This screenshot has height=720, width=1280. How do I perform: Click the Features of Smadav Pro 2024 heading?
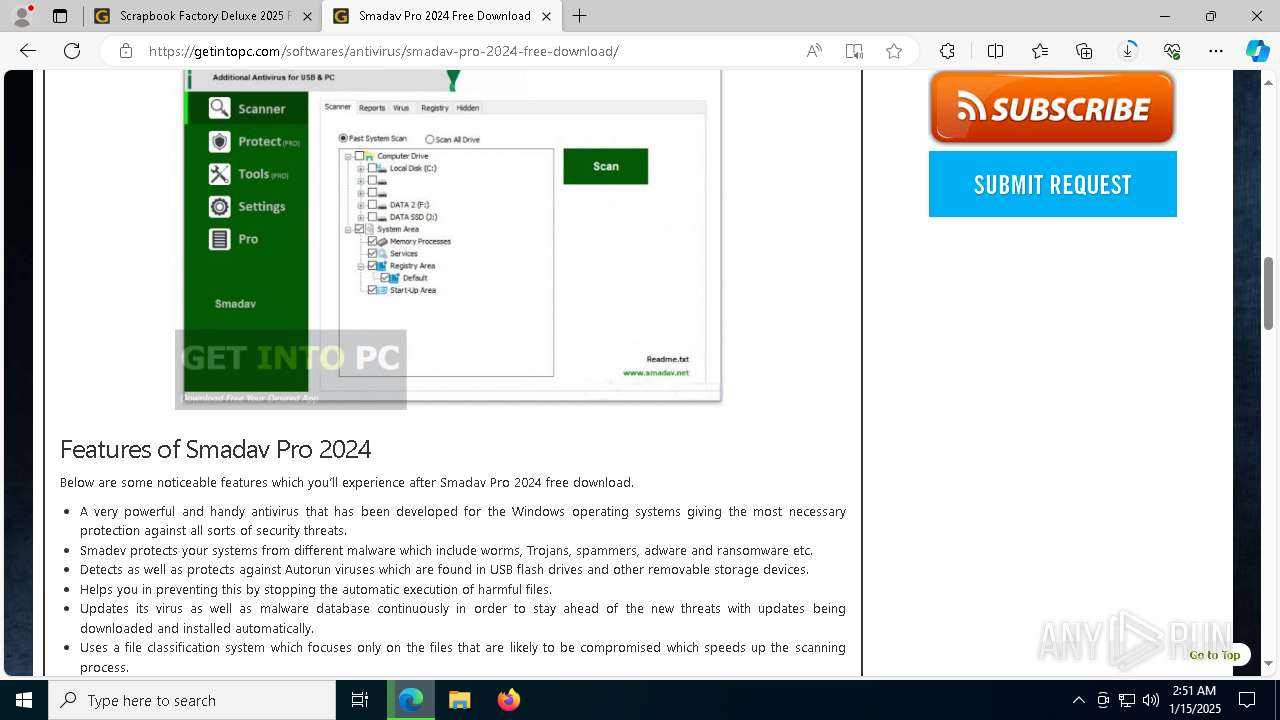click(x=215, y=449)
